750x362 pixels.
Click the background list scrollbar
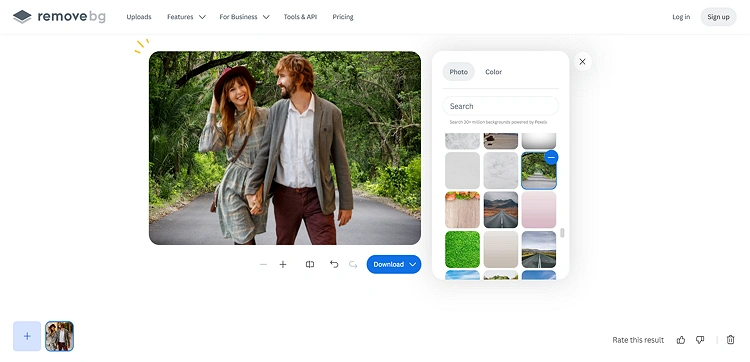pyautogui.click(x=562, y=233)
